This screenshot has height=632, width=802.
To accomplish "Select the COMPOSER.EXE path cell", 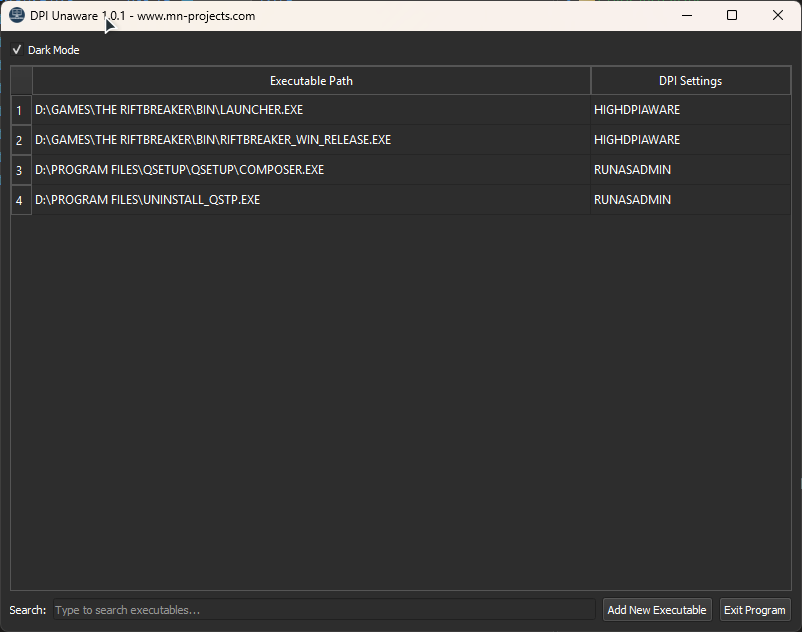I will click(x=311, y=170).
